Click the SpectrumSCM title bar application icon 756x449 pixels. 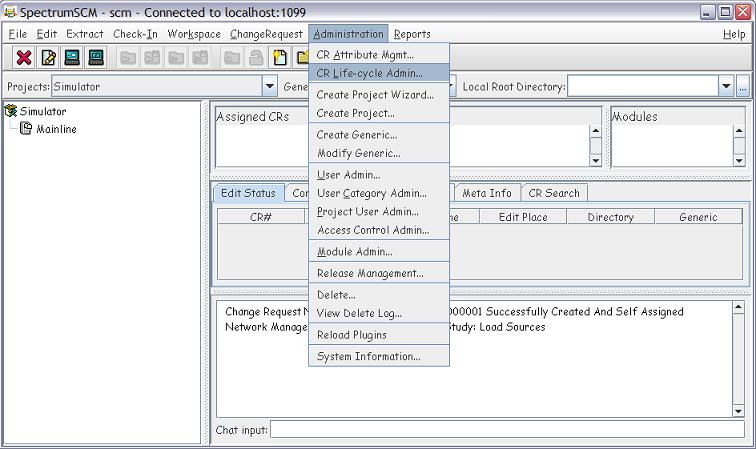pos(10,12)
